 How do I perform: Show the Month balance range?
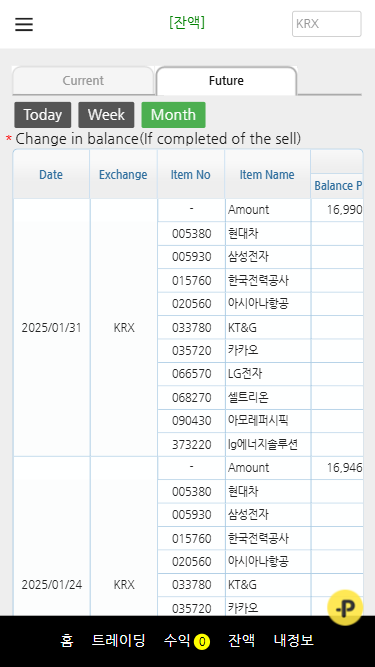click(173, 115)
